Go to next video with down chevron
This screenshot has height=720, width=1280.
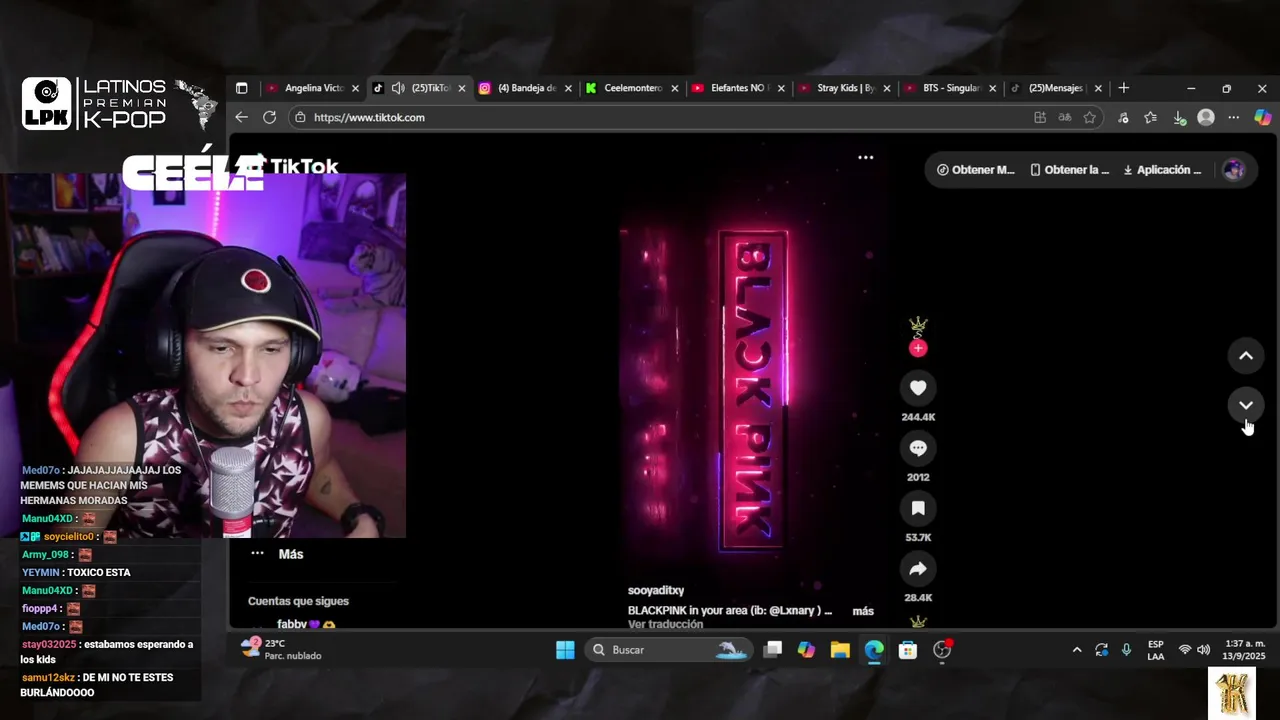point(1246,405)
